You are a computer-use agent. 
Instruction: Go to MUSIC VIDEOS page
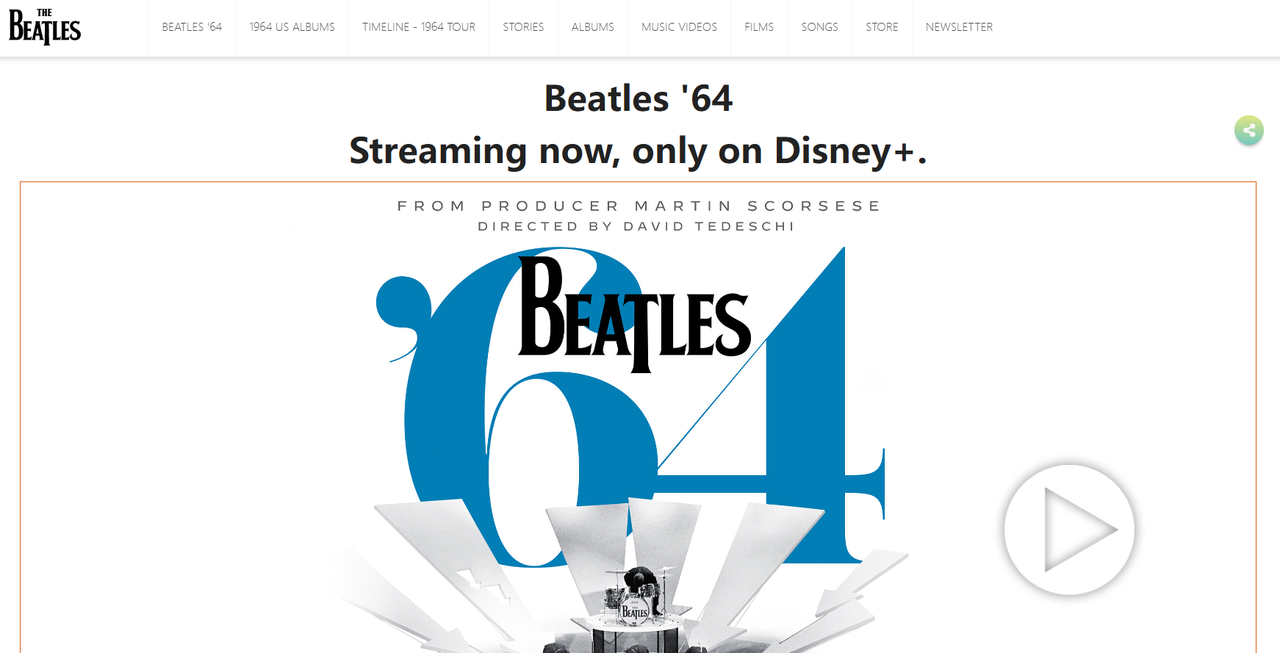click(679, 27)
